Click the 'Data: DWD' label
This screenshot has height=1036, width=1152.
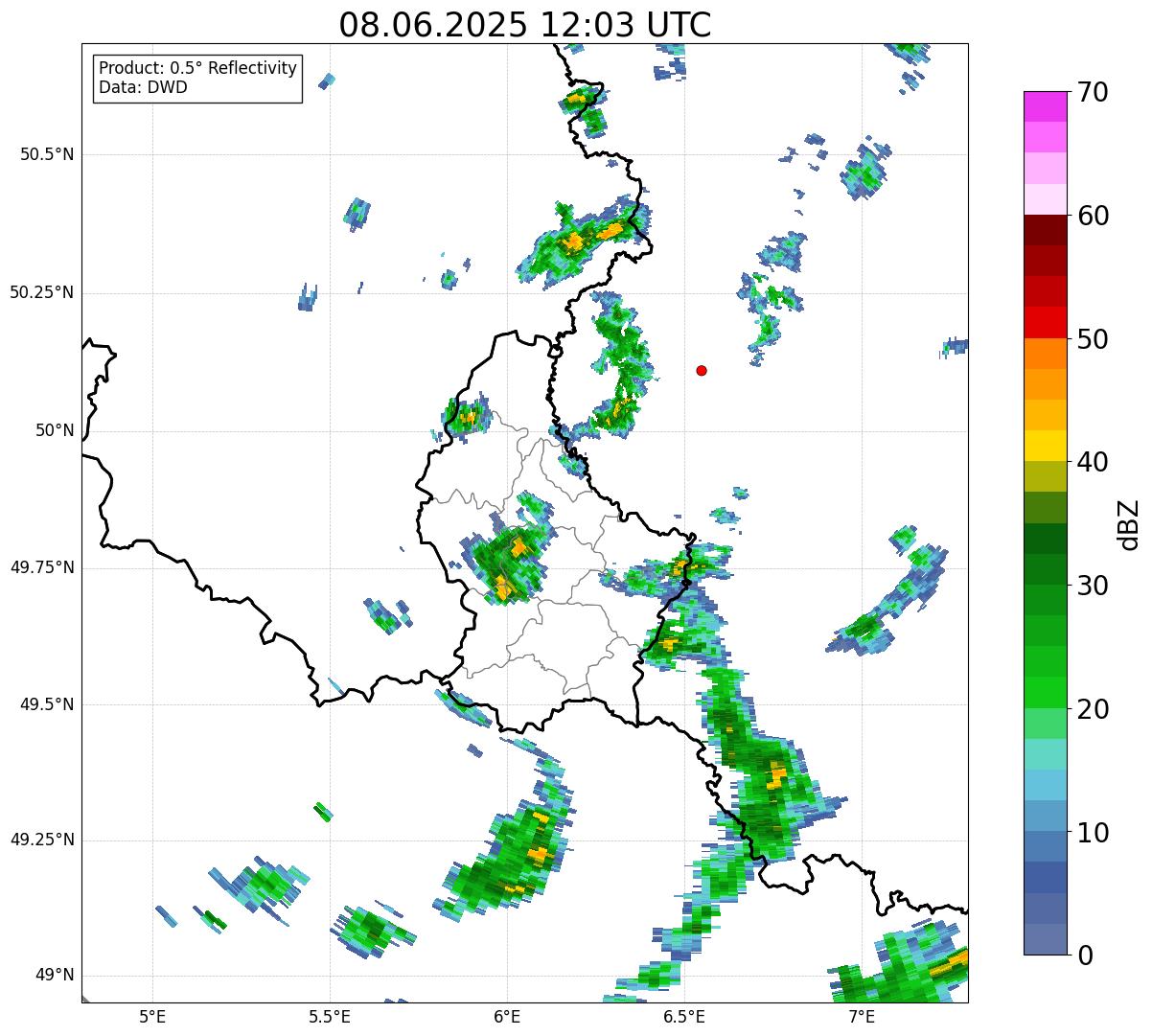(143, 87)
